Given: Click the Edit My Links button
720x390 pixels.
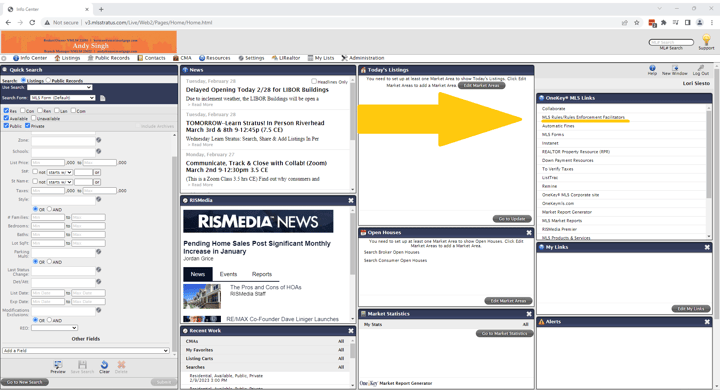Looking at the screenshot, I should [x=691, y=309].
